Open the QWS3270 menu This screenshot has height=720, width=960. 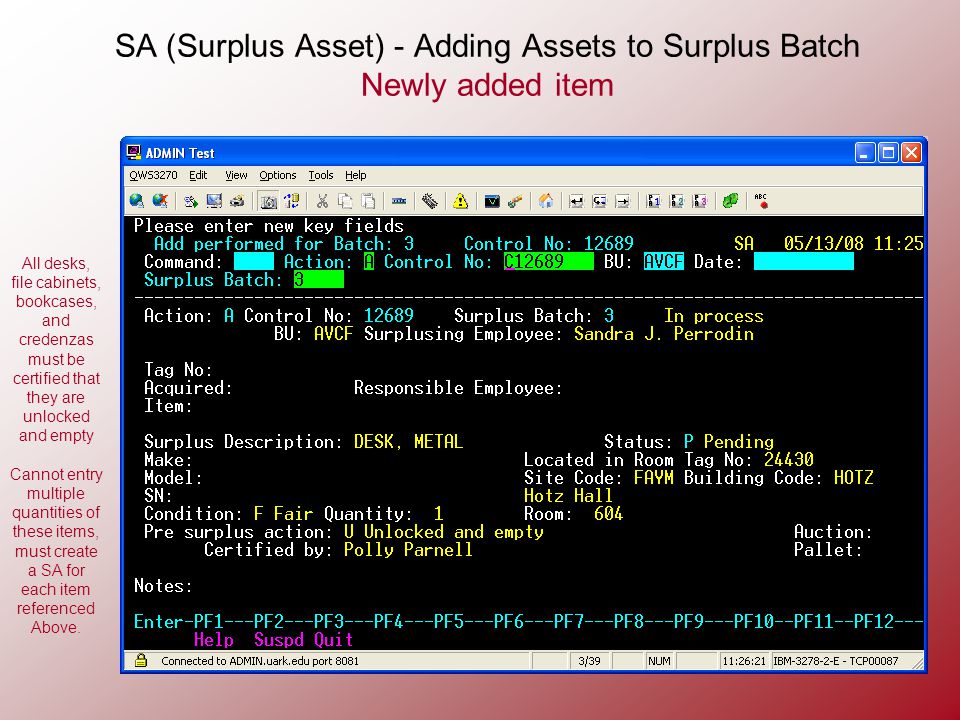click(x=153, y=175)
